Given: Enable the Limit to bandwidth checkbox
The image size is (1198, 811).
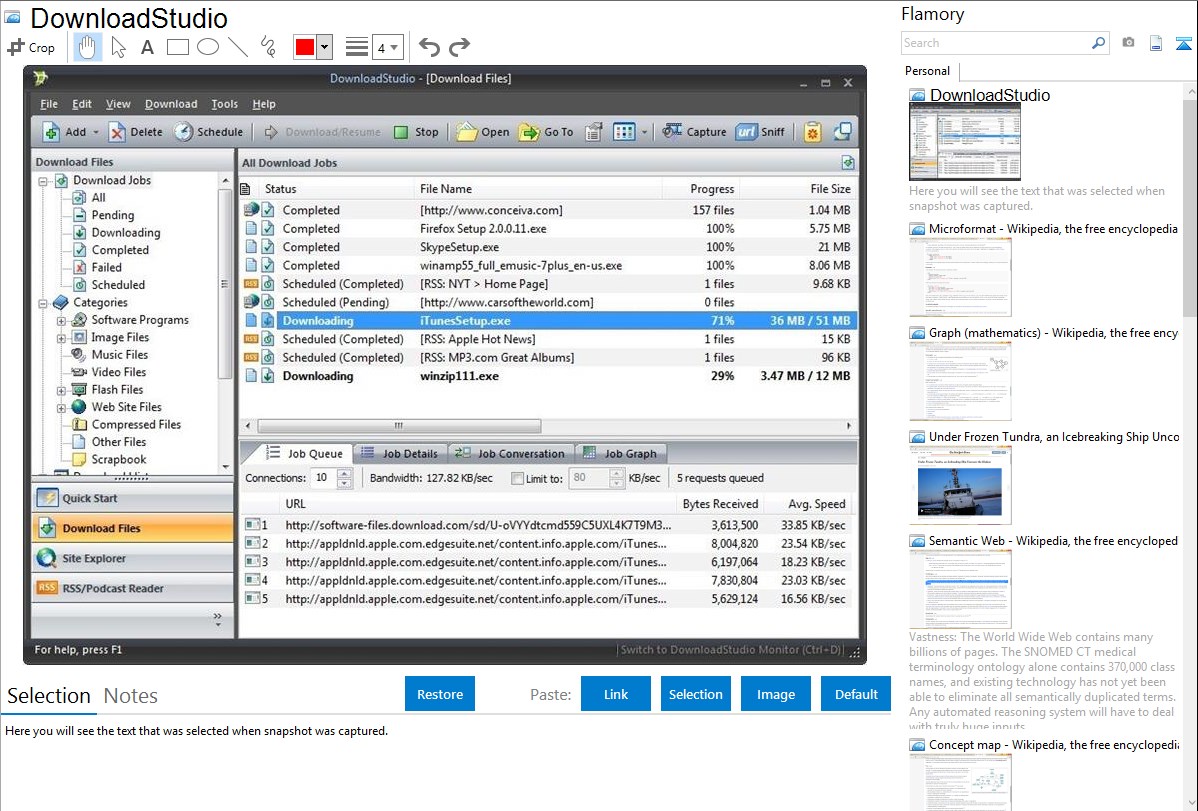Looking at the screenshot, I should point(517,478).
